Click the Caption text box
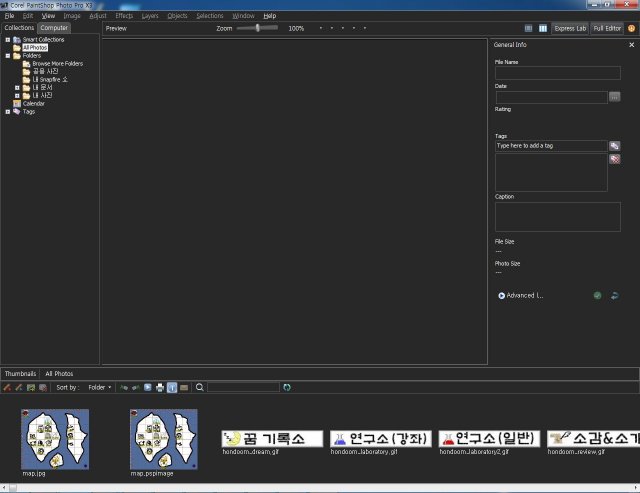Screen dimensions: 640x493 [558, 217]
